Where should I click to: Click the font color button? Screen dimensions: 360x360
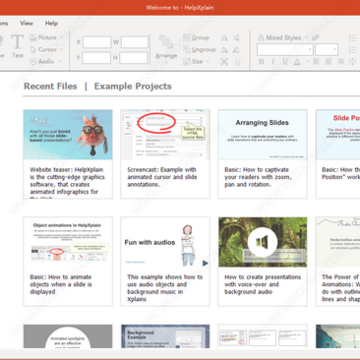[x=297, y=62]
